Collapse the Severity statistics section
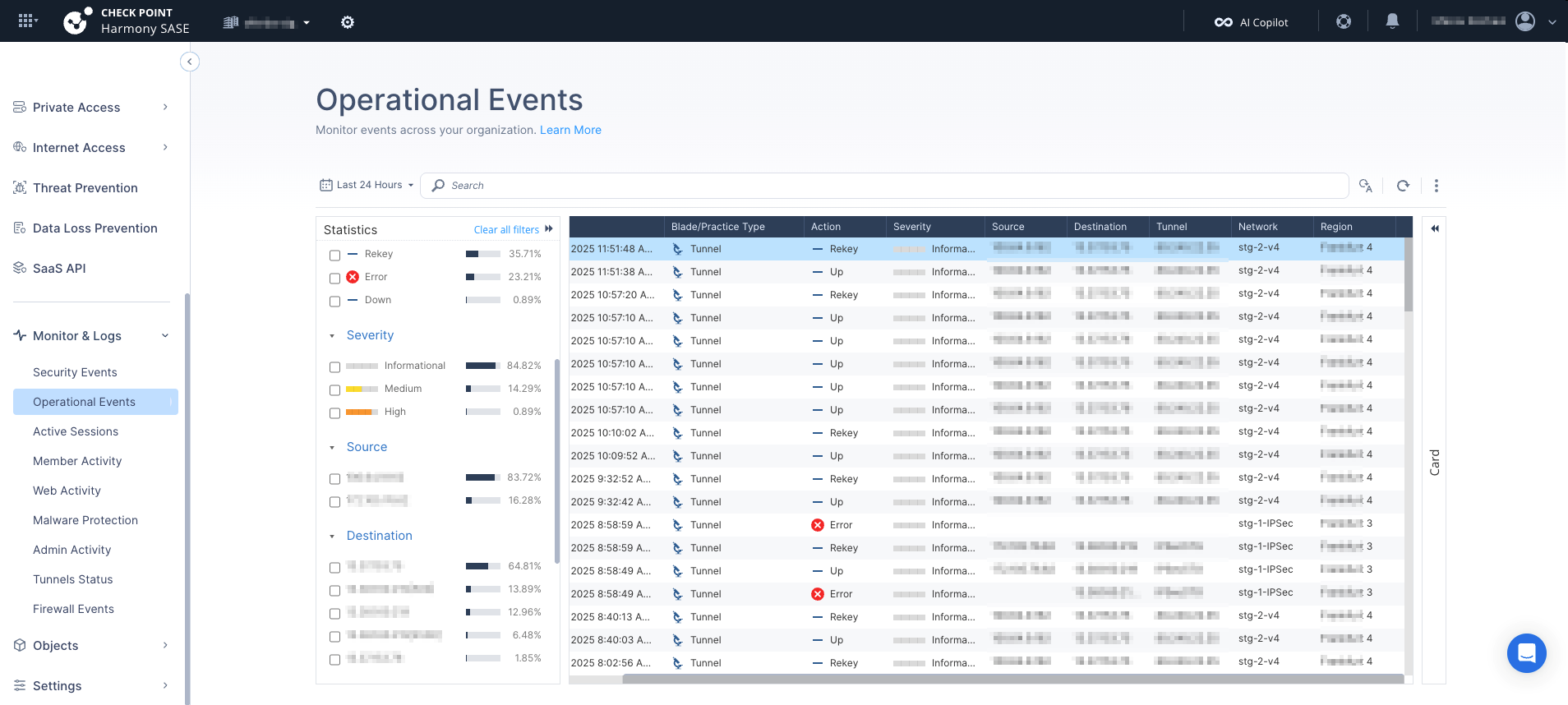This screenshot has height=705, width=1568. [x=332, y=336]
